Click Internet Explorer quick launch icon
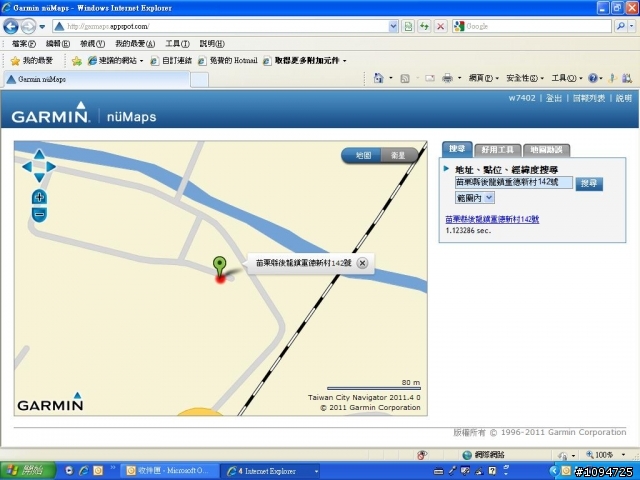 (84, 471)
